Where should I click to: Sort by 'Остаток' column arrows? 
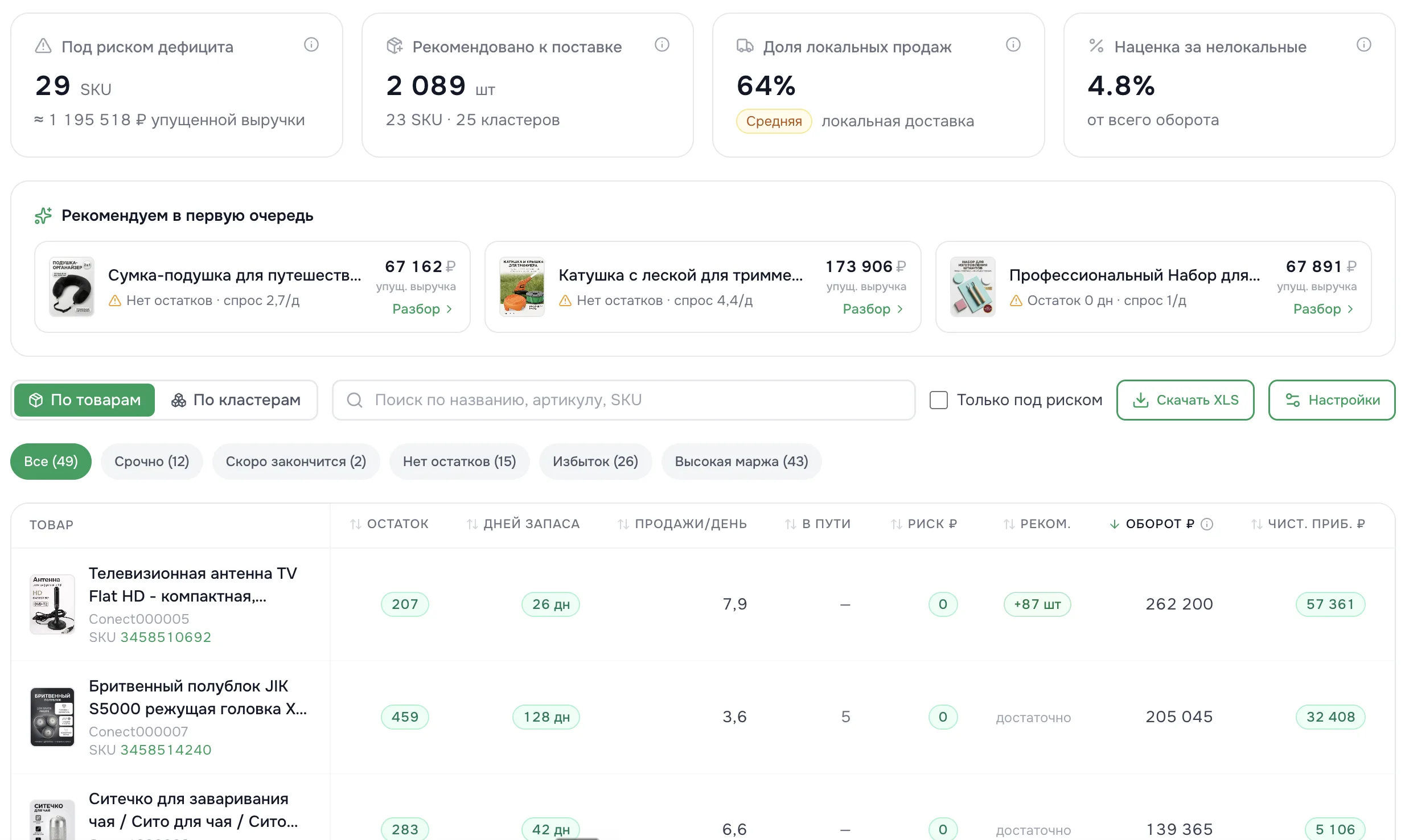point(356,524)
